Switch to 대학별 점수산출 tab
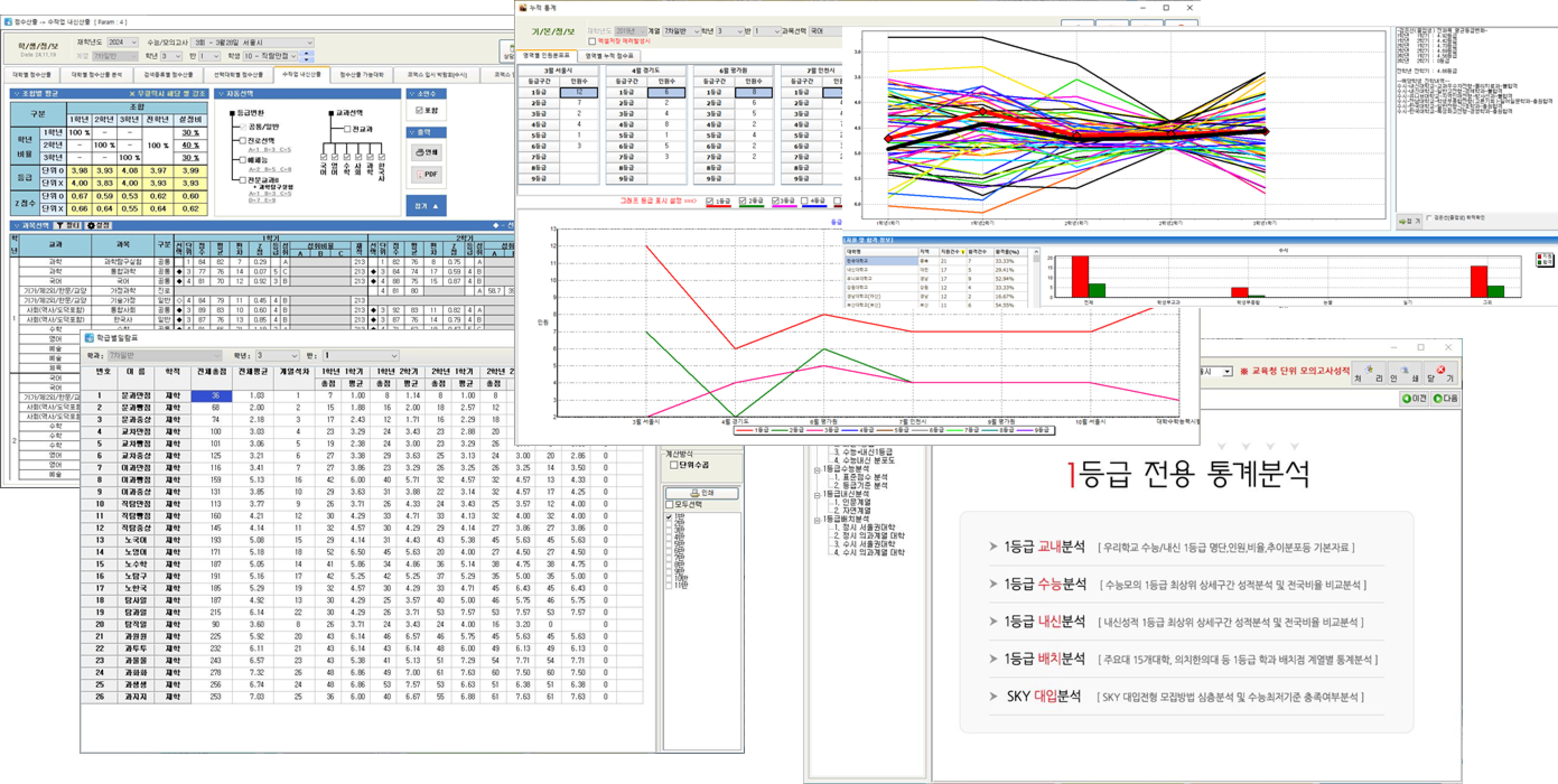Viewport: 1558px width, 784px height. [31, 75]
